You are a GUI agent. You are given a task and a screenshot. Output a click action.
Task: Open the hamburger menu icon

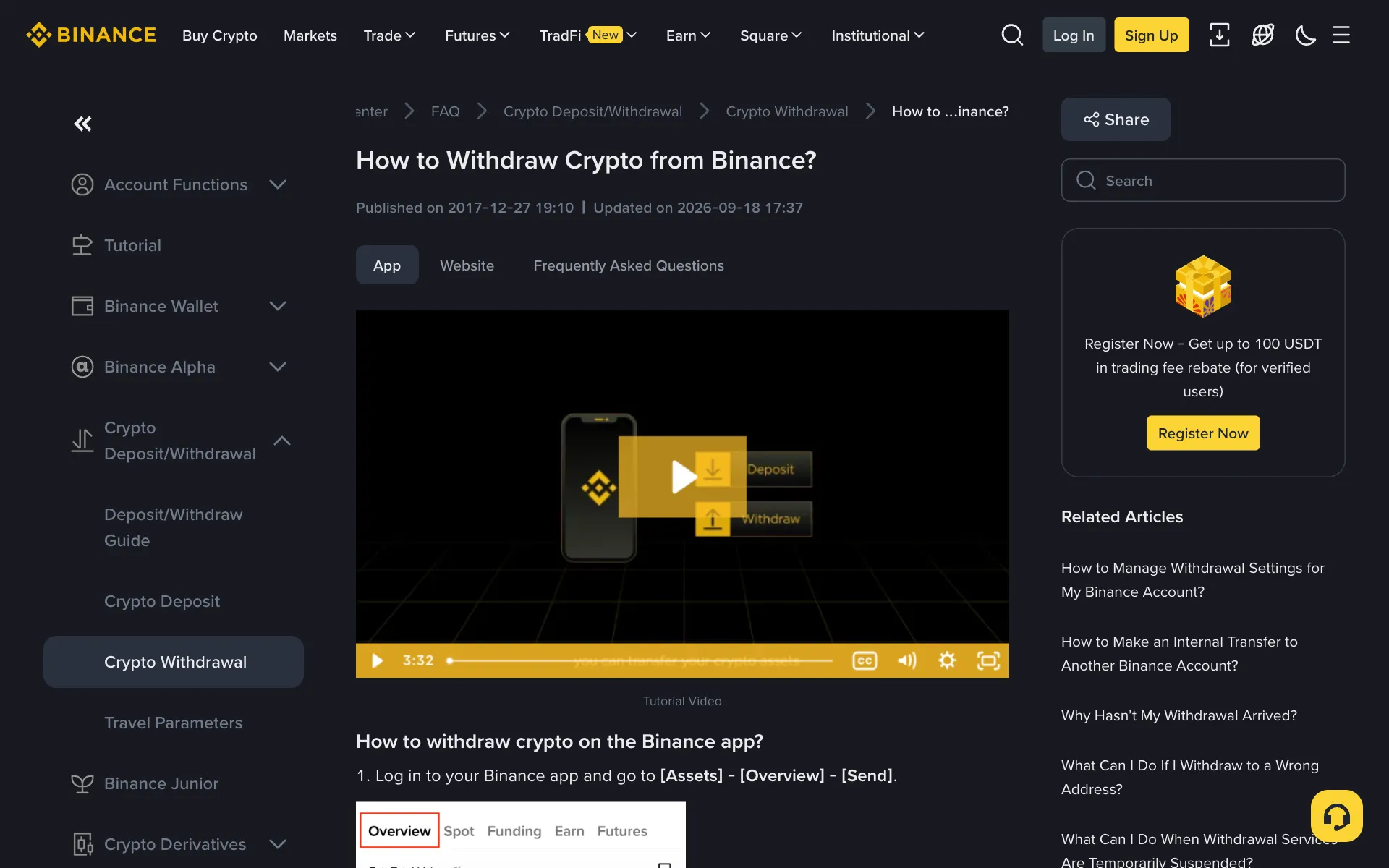click(x=1341, y=35)
